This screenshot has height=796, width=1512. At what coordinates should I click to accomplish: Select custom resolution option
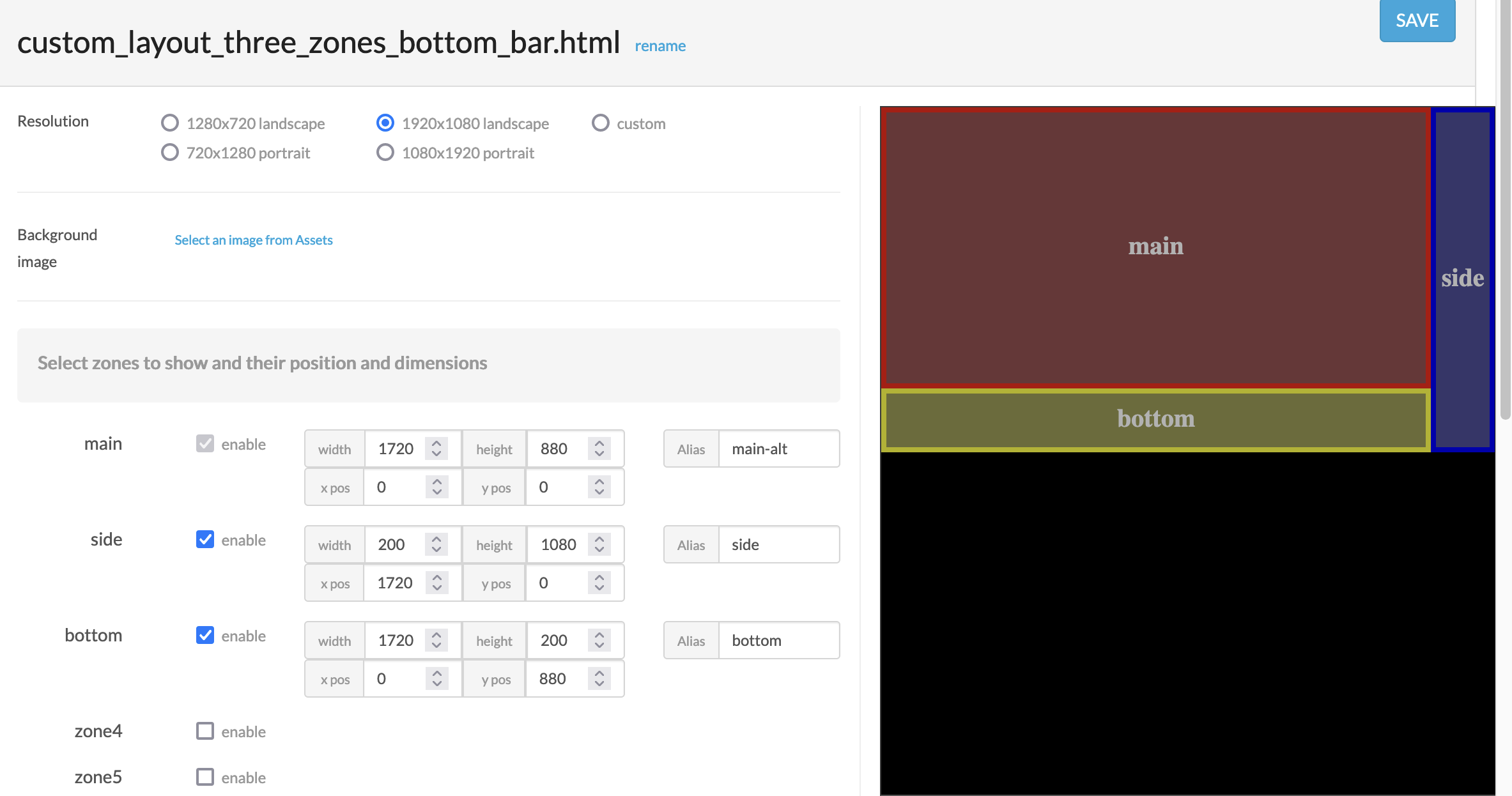pos(600,123)
